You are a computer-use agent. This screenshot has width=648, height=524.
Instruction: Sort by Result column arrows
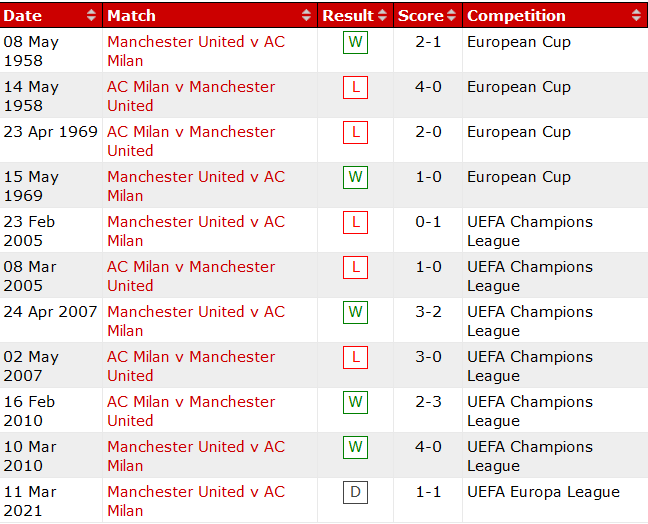coord(383,16)
